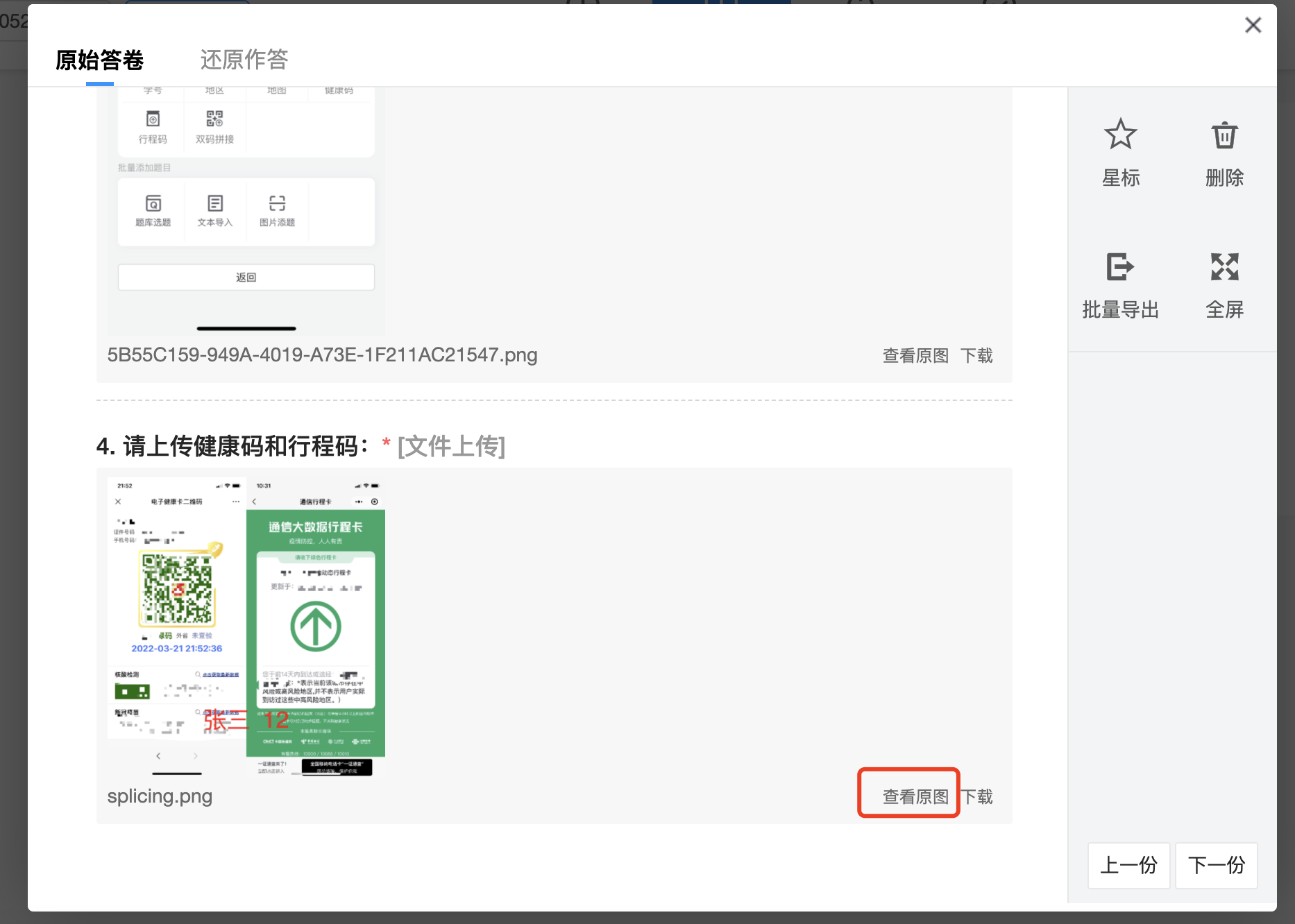
Task: Click the 批量添加题目 label in the thumbnail
Action: click(144, 168)
